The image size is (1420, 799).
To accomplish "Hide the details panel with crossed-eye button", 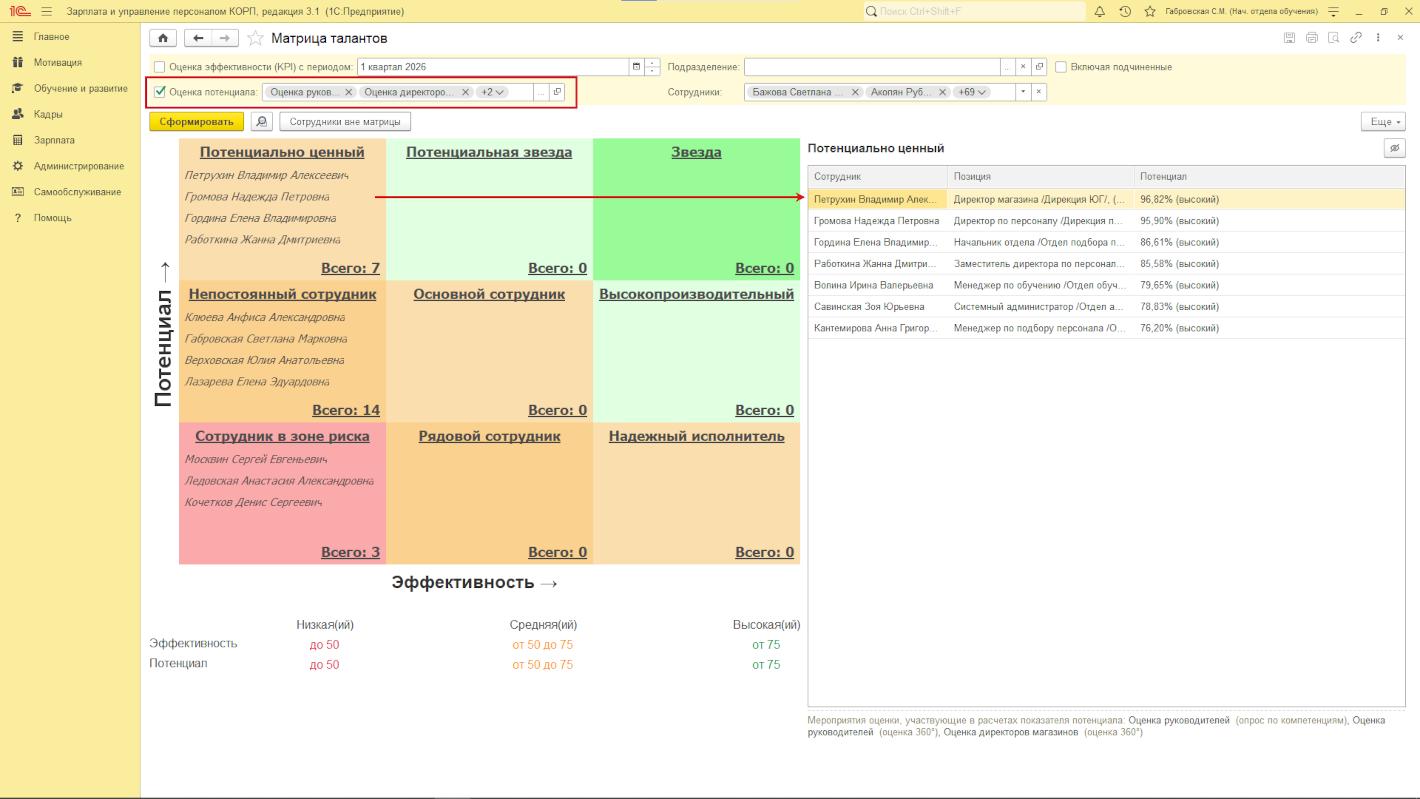I will pos(1394,148).
